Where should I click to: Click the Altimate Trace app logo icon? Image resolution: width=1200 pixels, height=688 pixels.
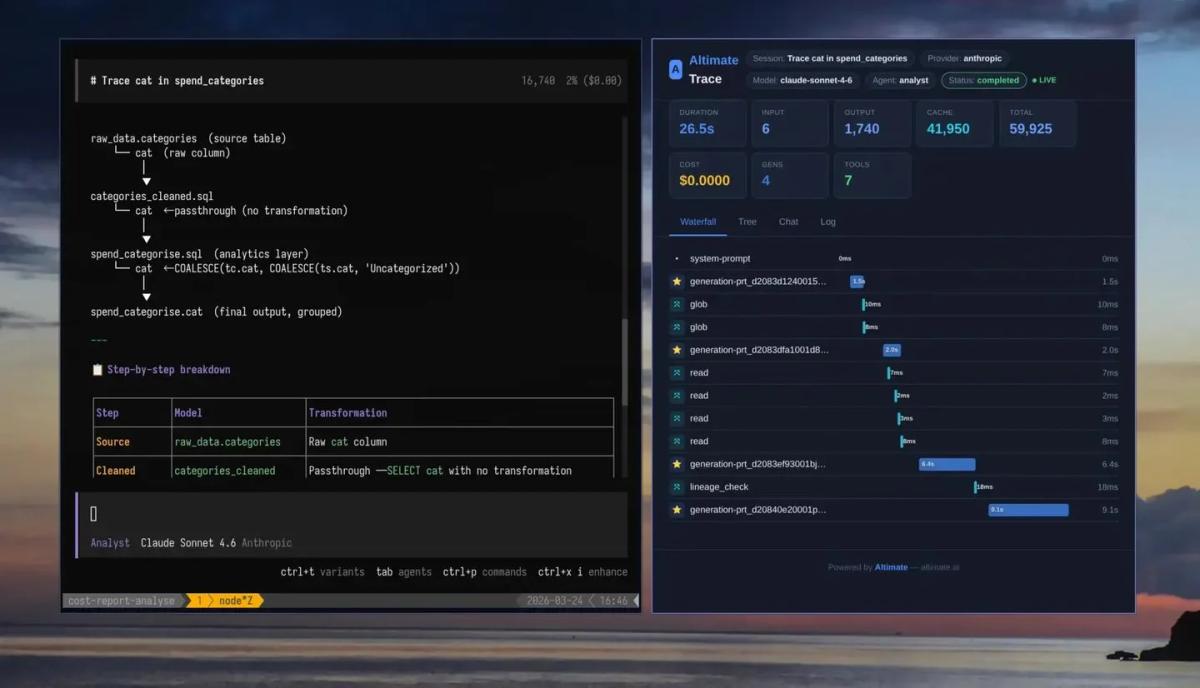677,68
